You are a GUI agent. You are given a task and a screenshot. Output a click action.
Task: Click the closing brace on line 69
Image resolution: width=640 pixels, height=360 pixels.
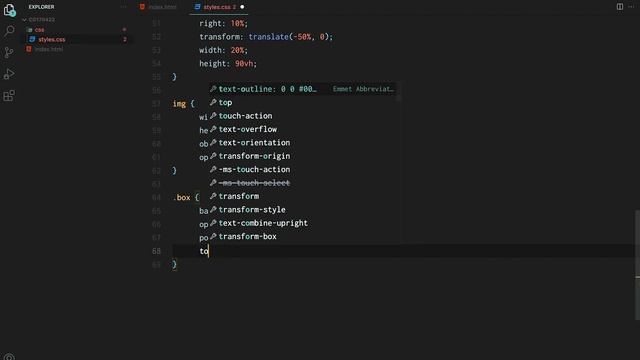point(175,264)
